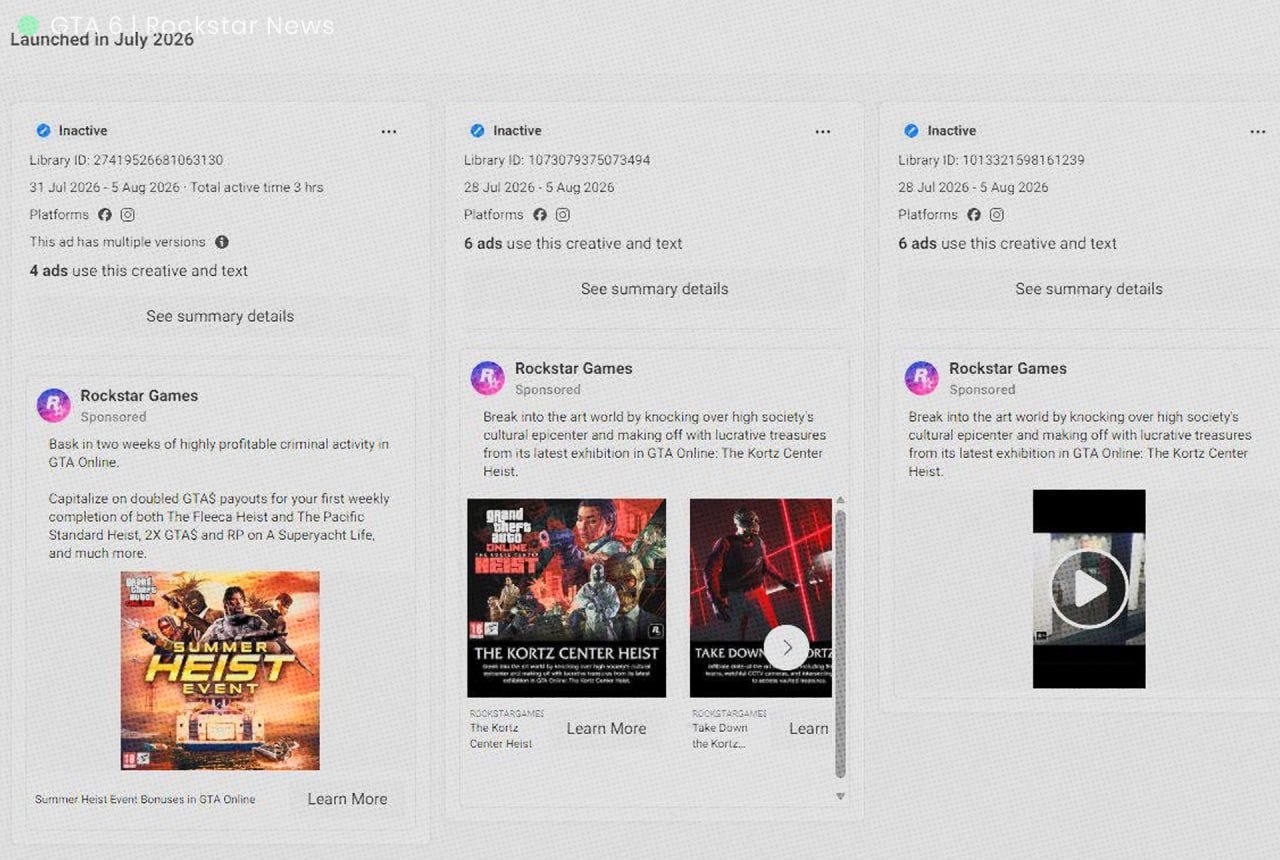Select 'This ad has multiple versions' text
Image resolution: width=1280 pixels, height=860 pixels.
[117, 242]
